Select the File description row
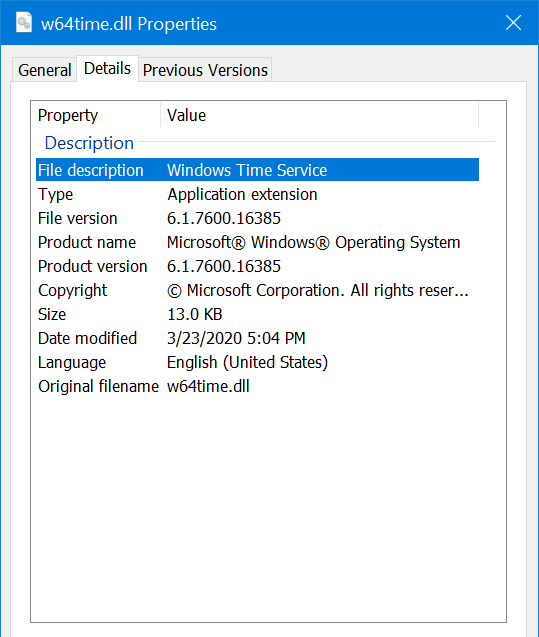539x637 pixels. click(x=258, y=170)
